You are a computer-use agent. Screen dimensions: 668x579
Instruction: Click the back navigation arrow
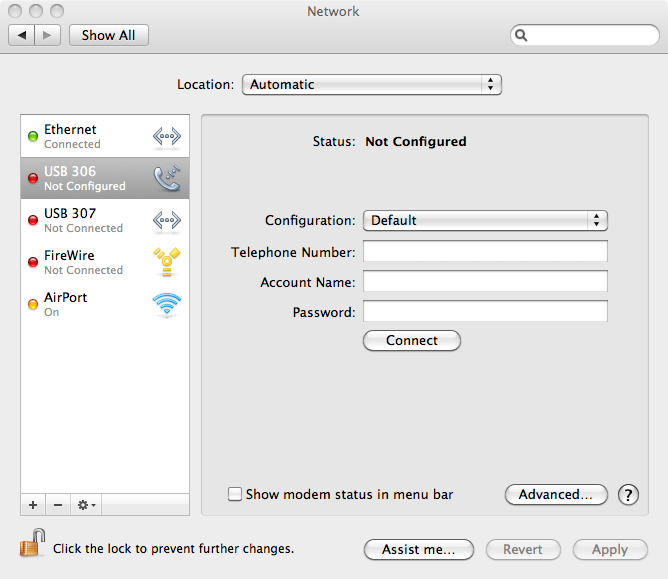[22, 35]
